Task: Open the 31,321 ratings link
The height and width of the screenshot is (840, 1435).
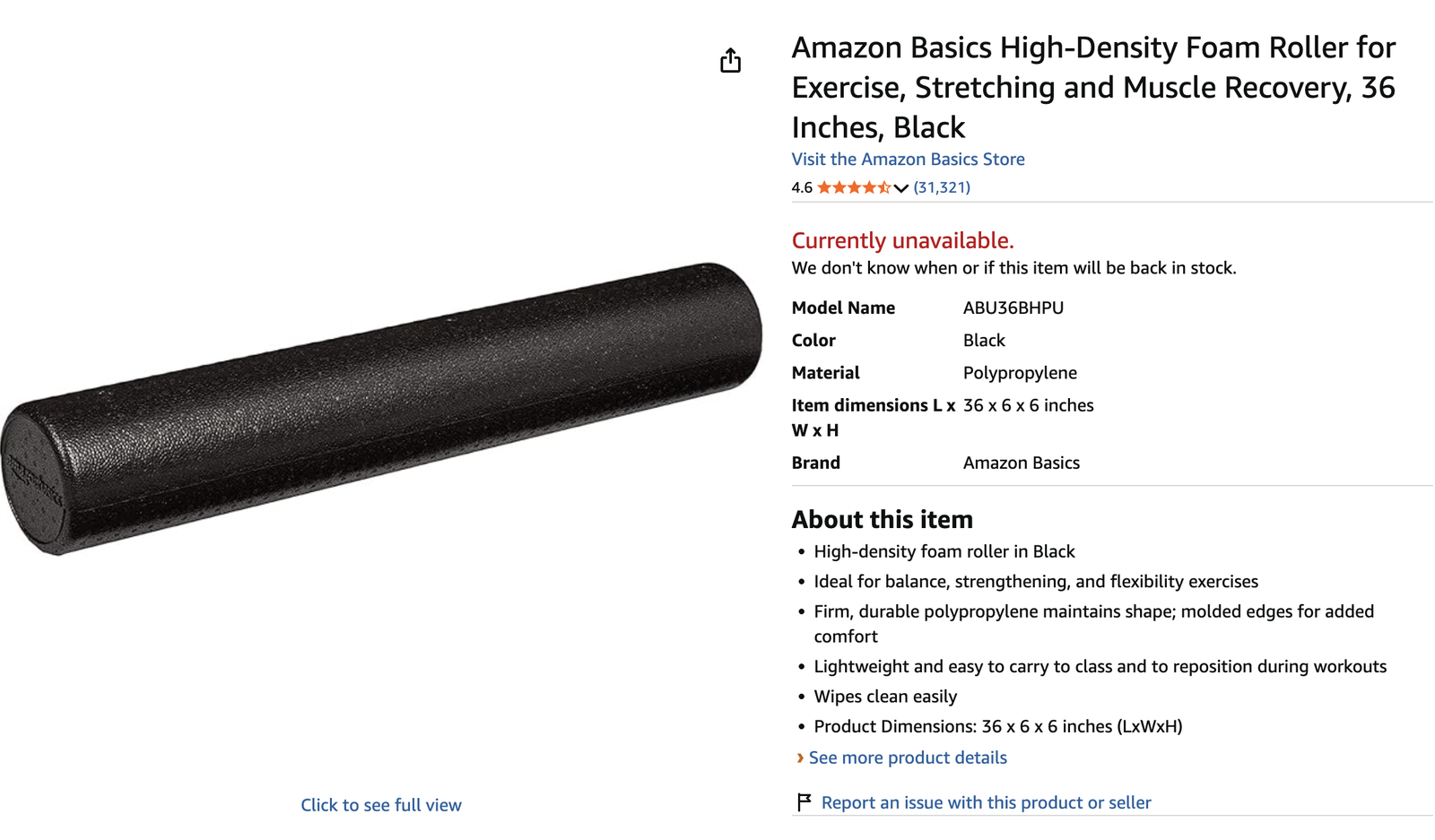Action: [941, 187]
